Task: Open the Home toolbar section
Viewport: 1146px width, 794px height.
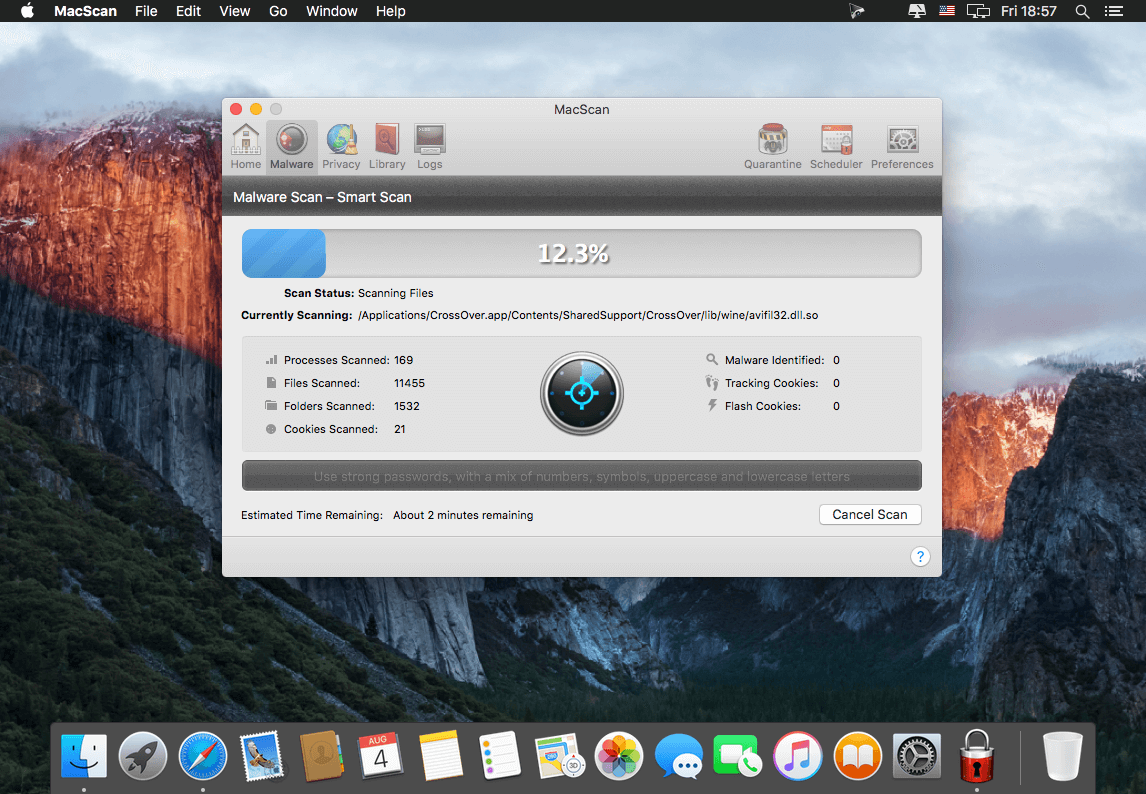Action: pyautogui.click(x=246, y=146)
